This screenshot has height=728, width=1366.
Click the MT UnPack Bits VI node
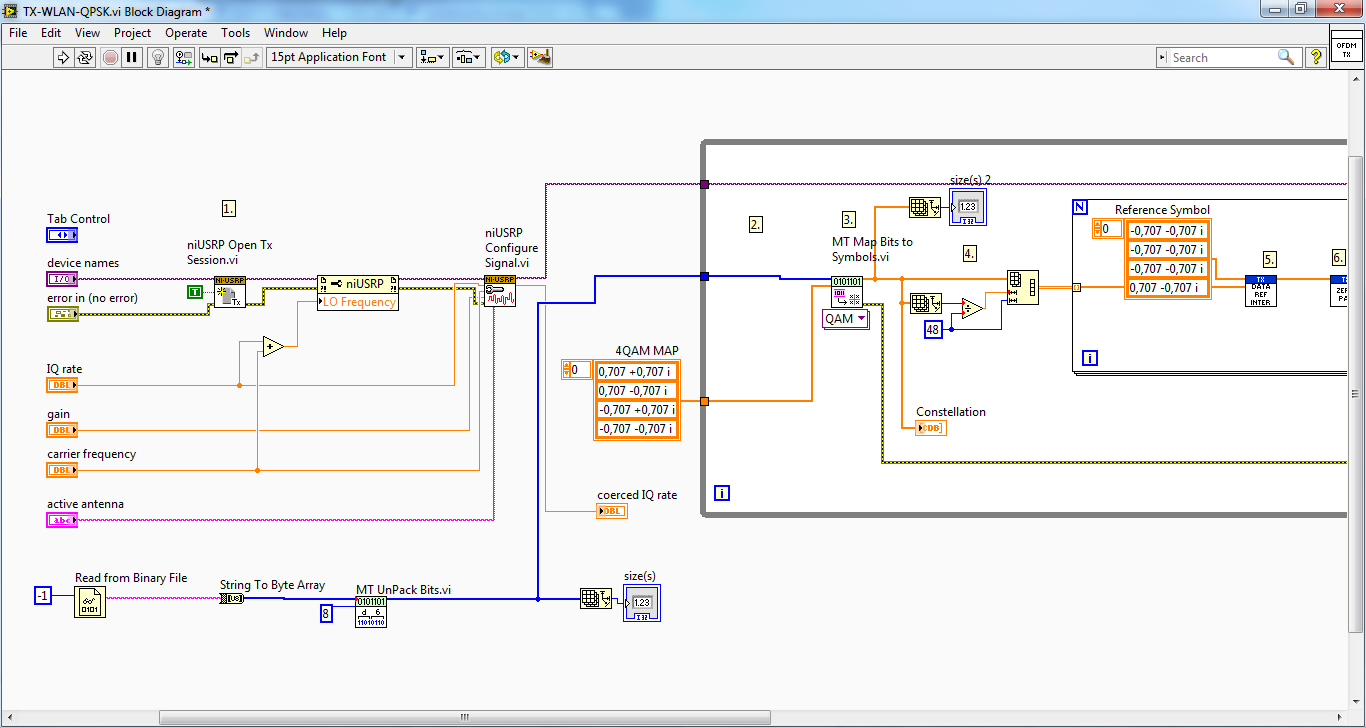click(x=371, y=612)
